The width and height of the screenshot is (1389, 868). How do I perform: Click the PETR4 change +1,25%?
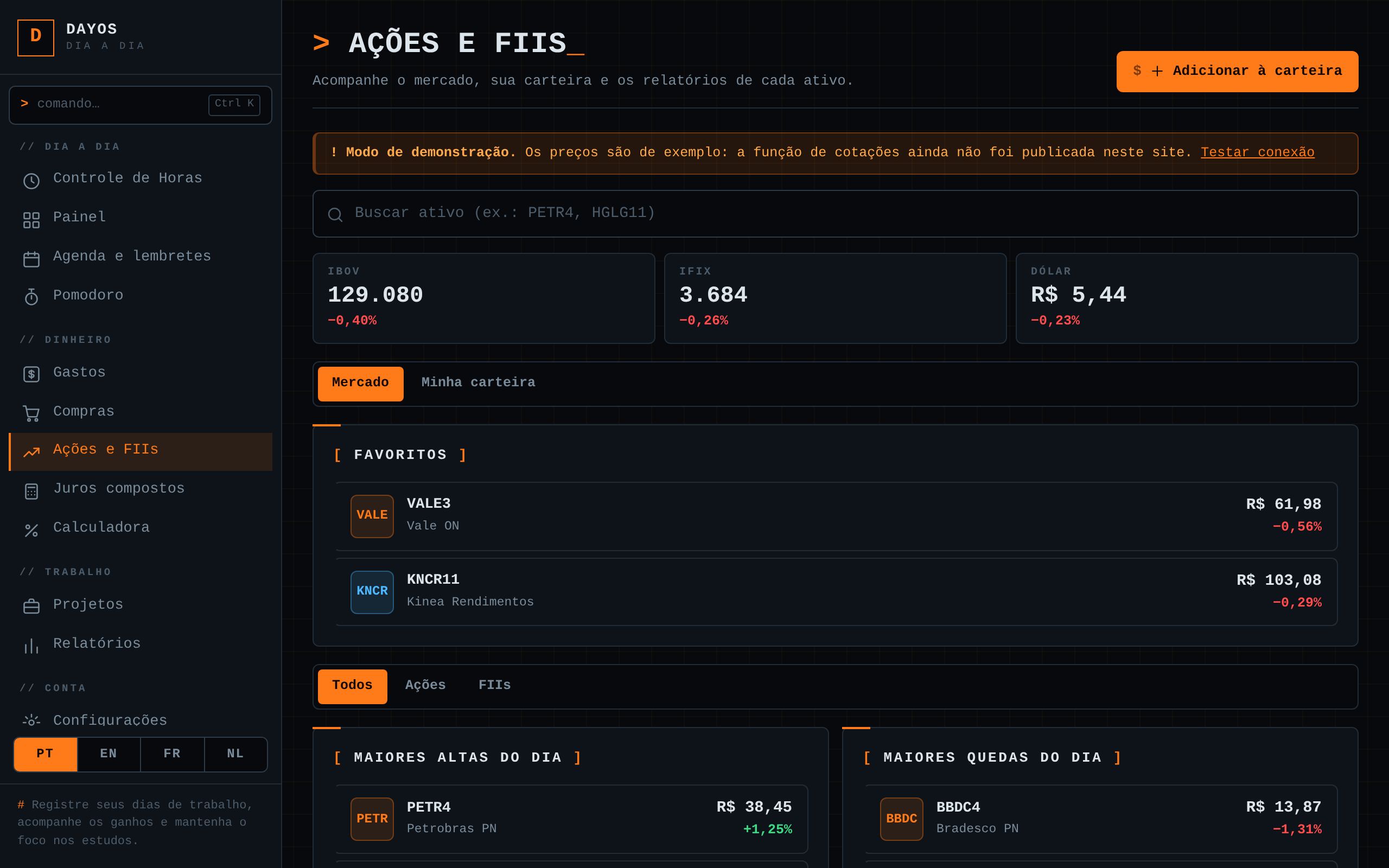767,829
